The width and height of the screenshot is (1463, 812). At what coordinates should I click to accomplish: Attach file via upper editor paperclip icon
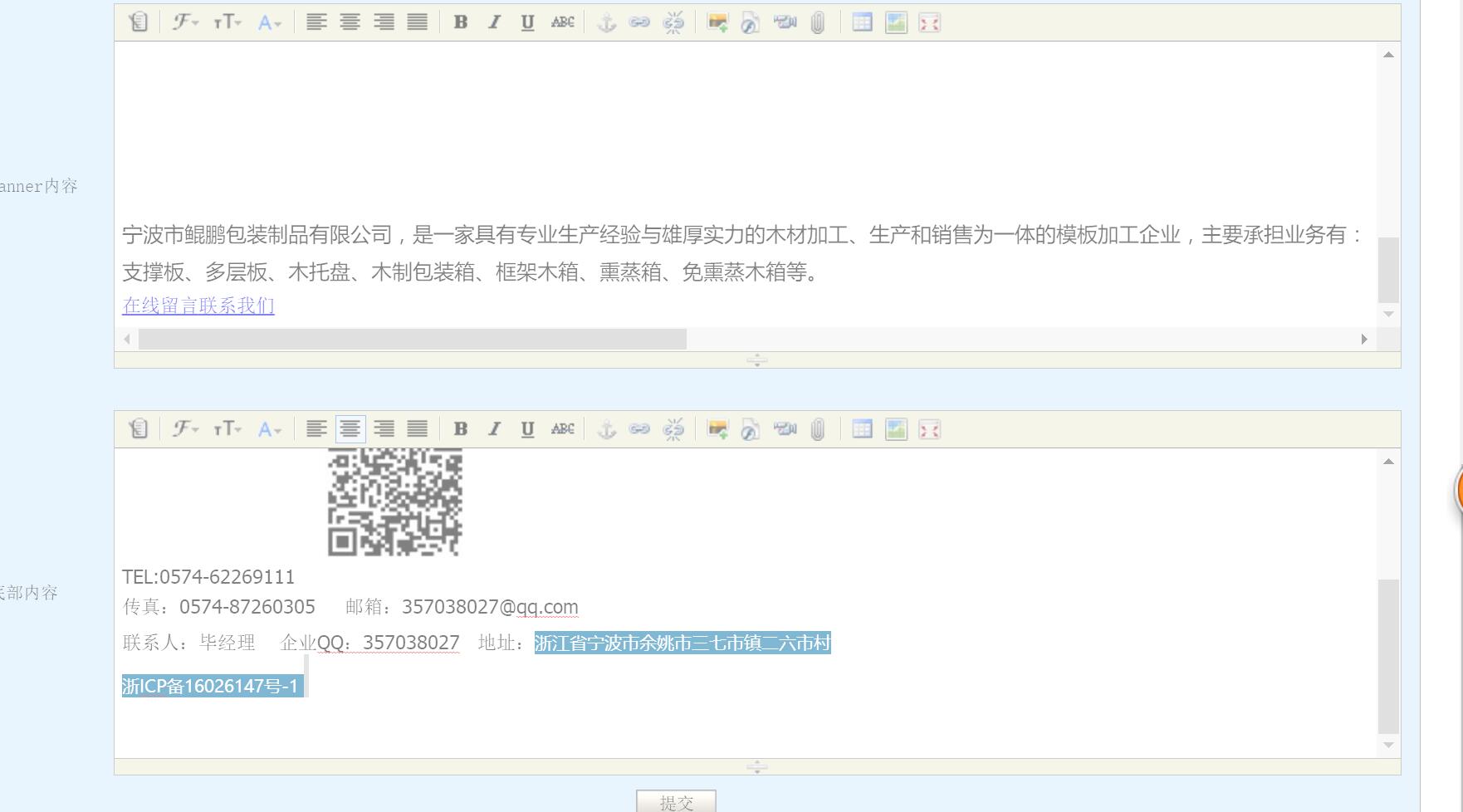point(818,22)
